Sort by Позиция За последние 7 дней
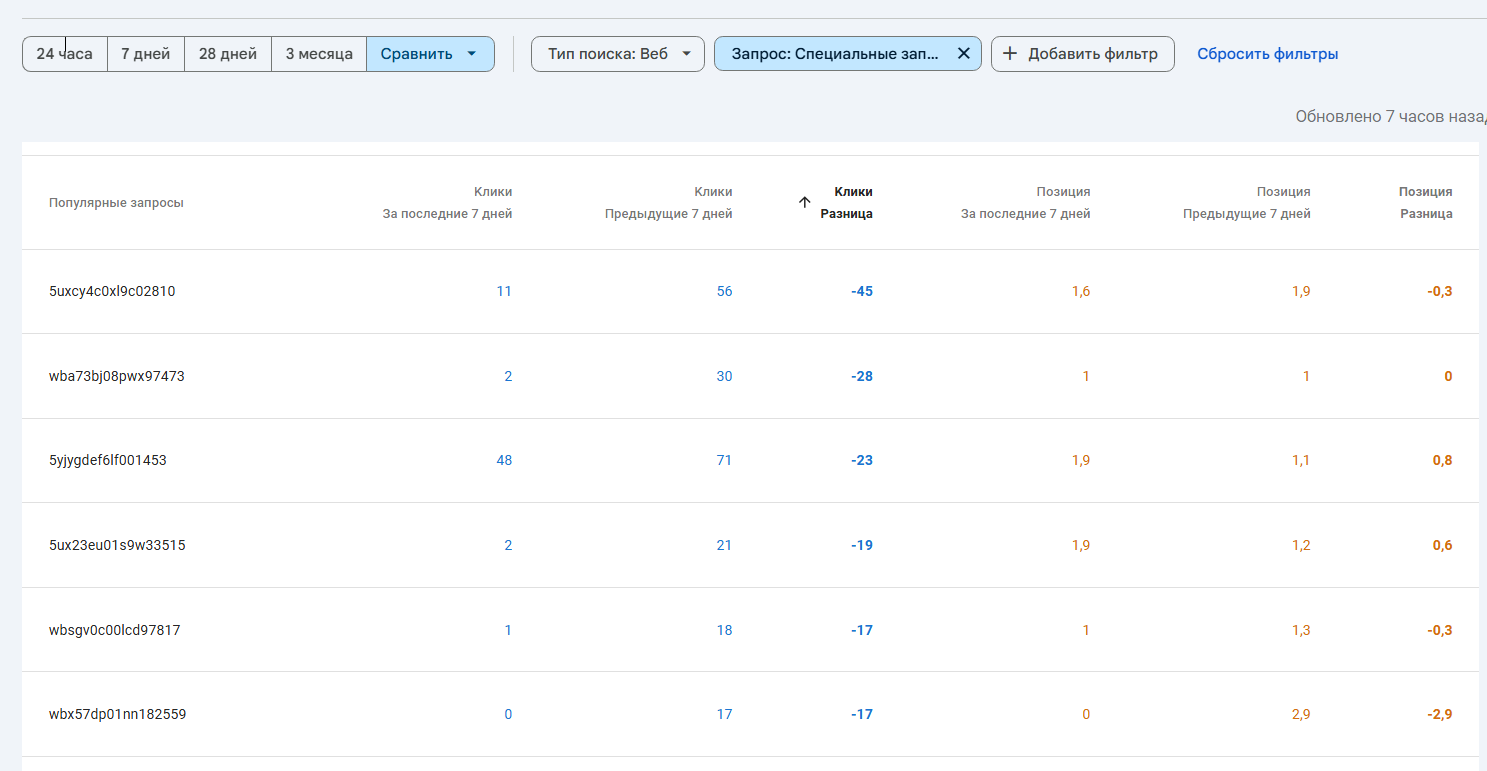Screen dimensions: 1487x771 [1025, 202]
